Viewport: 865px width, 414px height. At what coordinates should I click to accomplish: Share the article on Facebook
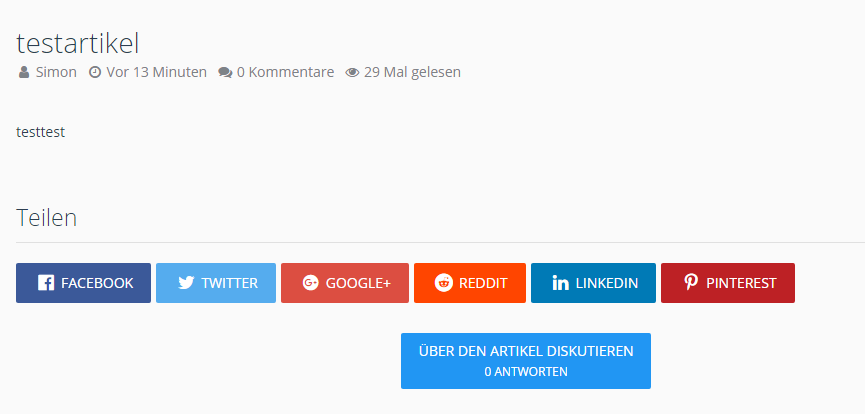point(84,283)
